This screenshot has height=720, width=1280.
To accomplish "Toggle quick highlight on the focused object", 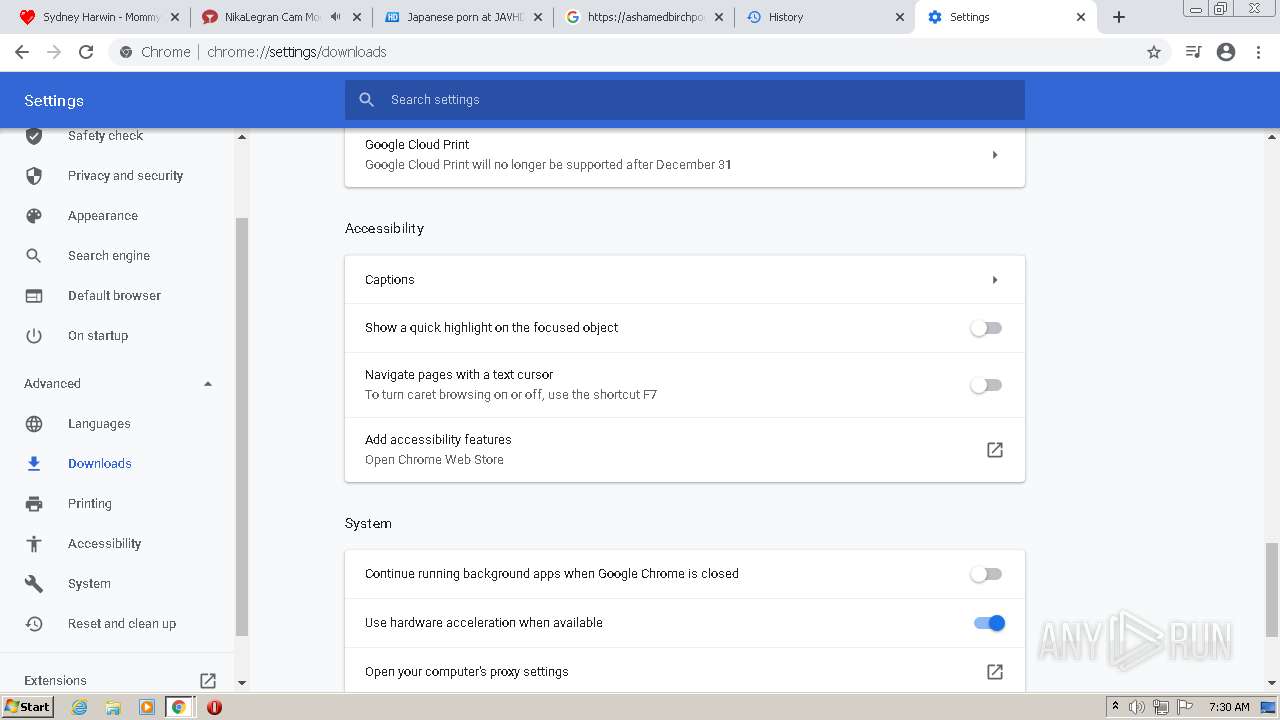I will coord(986,328).
